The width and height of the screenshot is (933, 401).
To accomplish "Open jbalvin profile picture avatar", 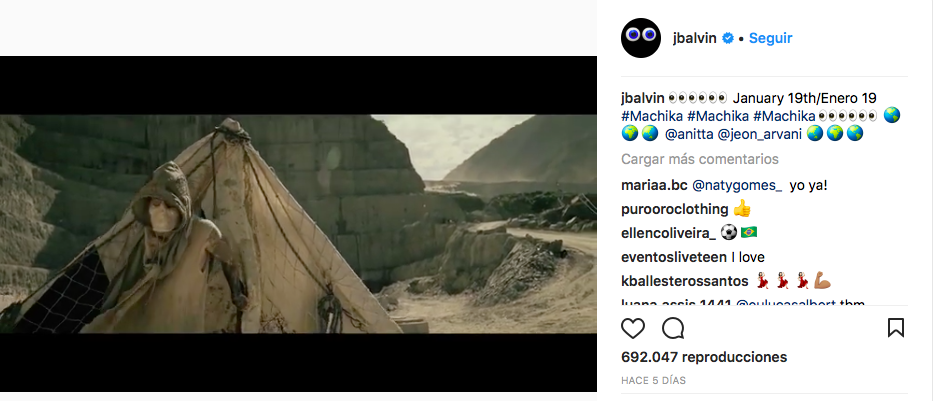I will (641, 37).
